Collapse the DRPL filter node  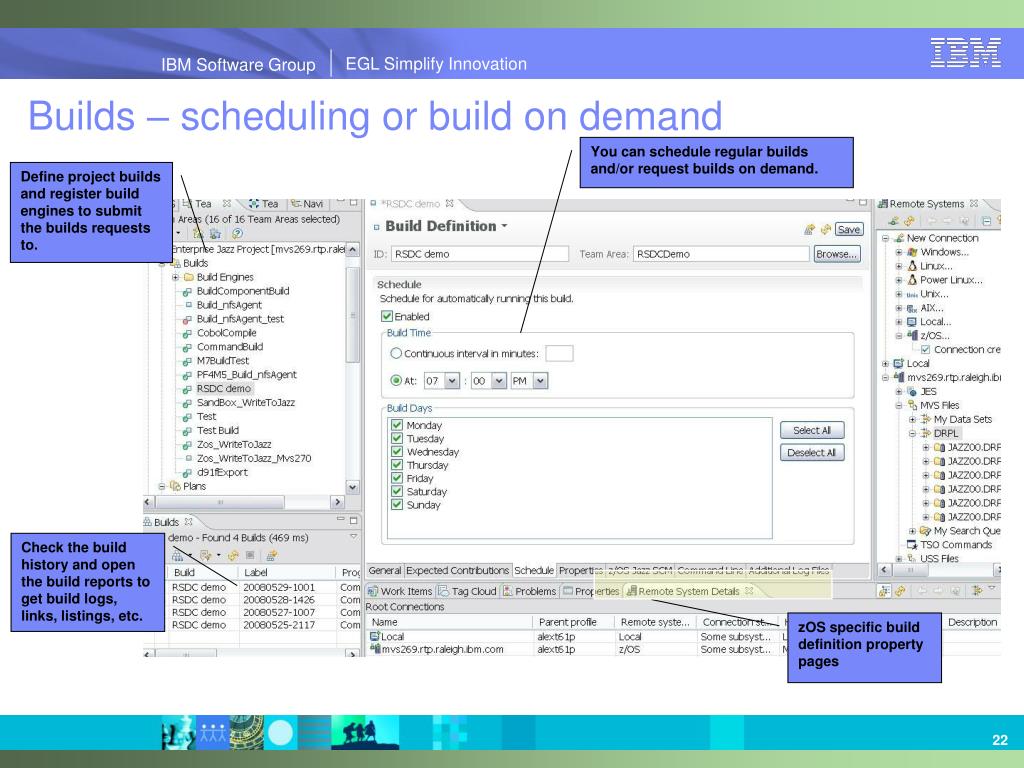[x=912, y=434]
